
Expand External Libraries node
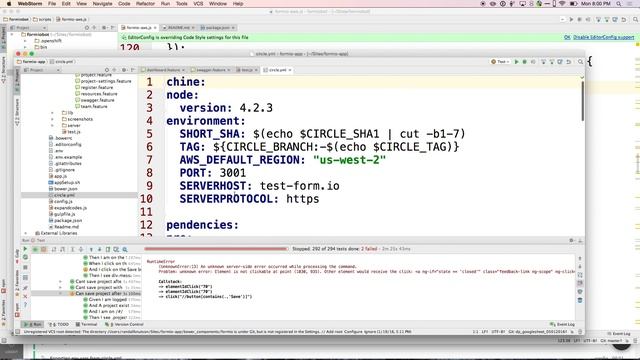26,233
